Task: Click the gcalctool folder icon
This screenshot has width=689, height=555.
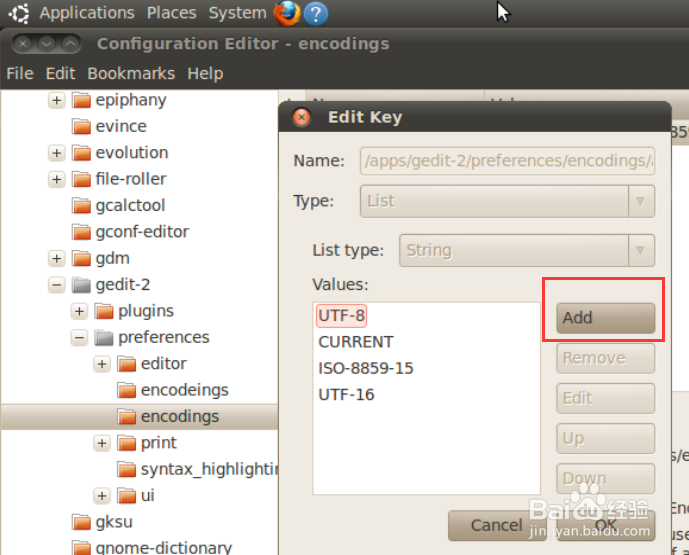Action: [81, 206]
